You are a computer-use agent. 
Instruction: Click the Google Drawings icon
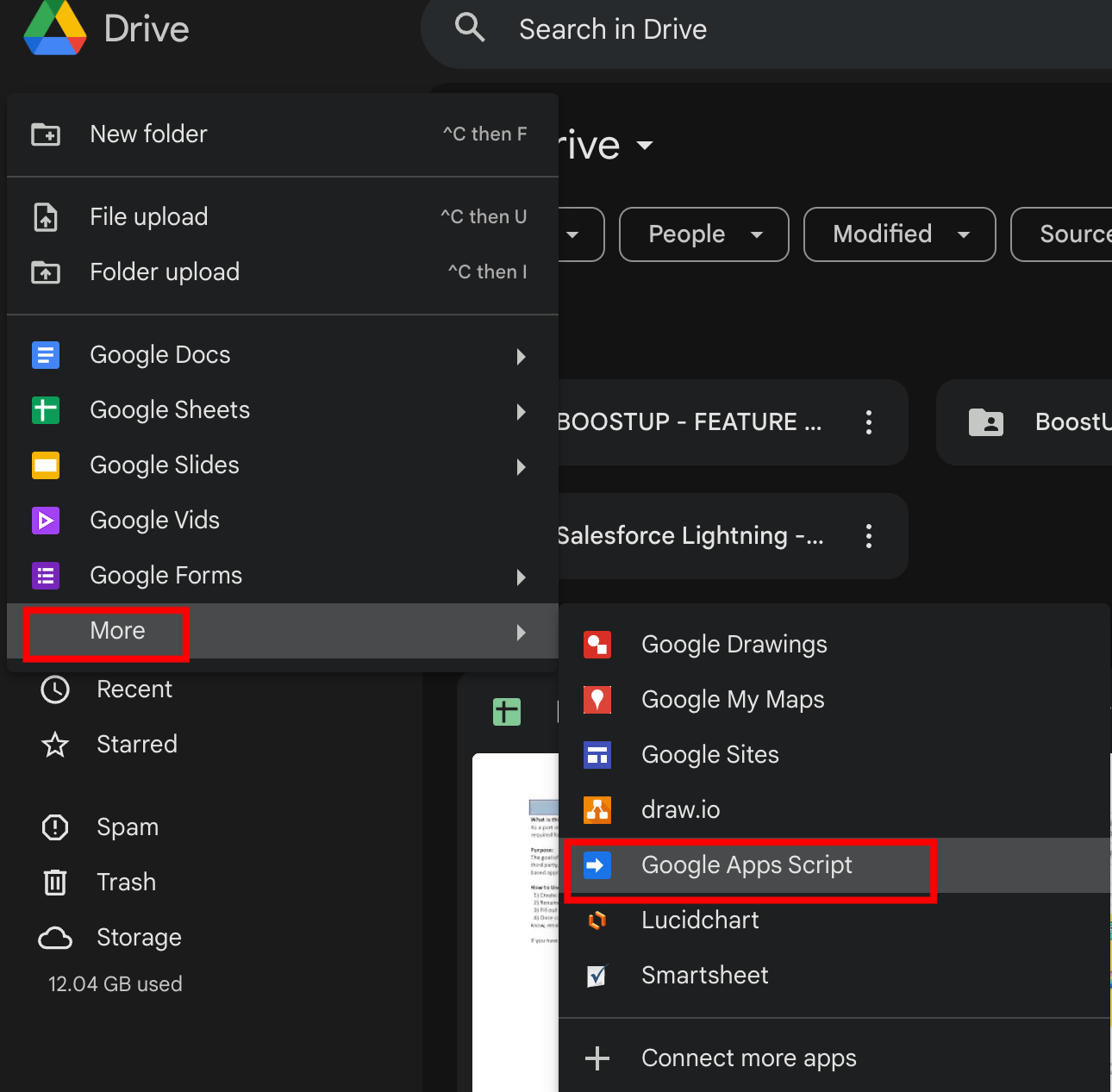597,645
